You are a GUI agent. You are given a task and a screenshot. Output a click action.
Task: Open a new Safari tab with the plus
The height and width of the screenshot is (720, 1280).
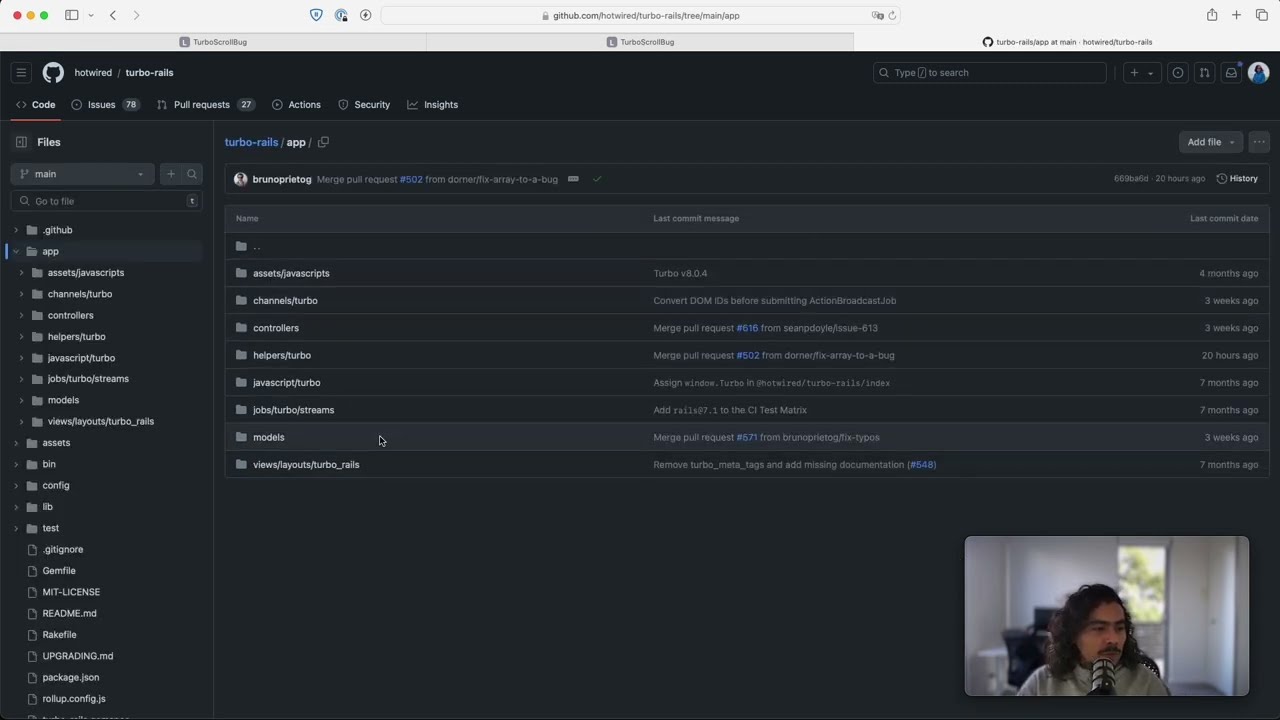(1237, 15)
